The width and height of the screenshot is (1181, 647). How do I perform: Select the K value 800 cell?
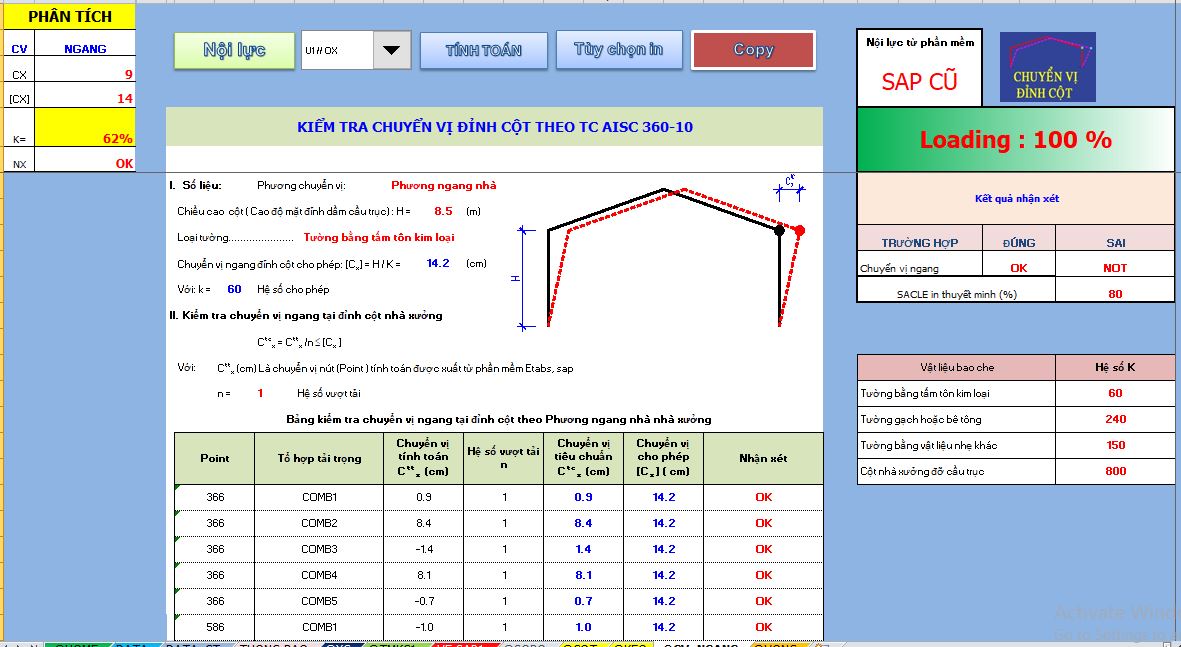point(1115,472)
